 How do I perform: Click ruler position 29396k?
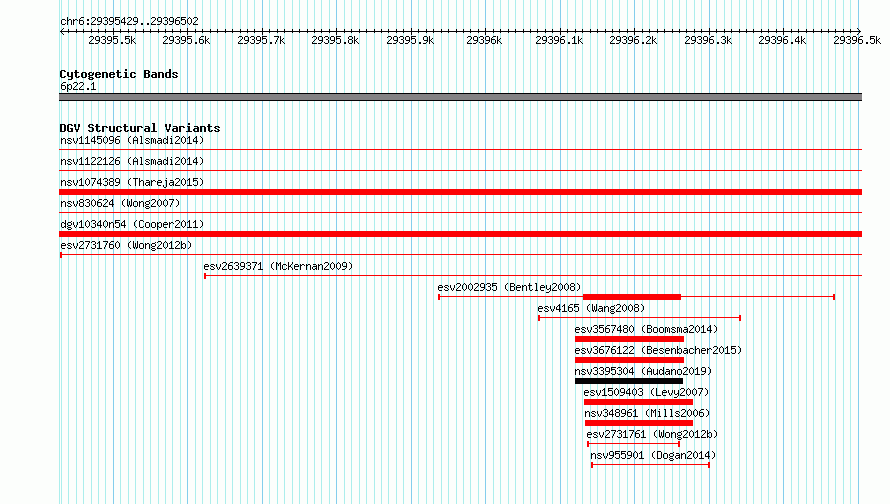[484, 40]
